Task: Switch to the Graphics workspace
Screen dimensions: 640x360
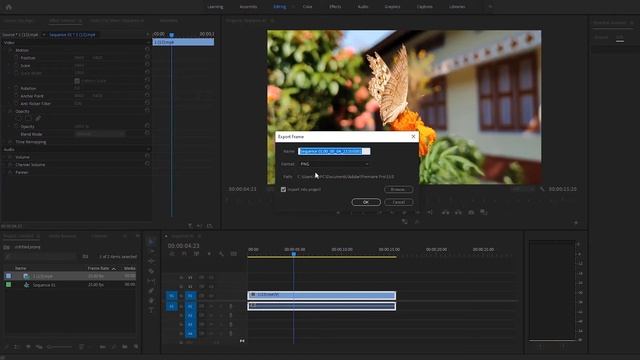Action: pos(392,7)
